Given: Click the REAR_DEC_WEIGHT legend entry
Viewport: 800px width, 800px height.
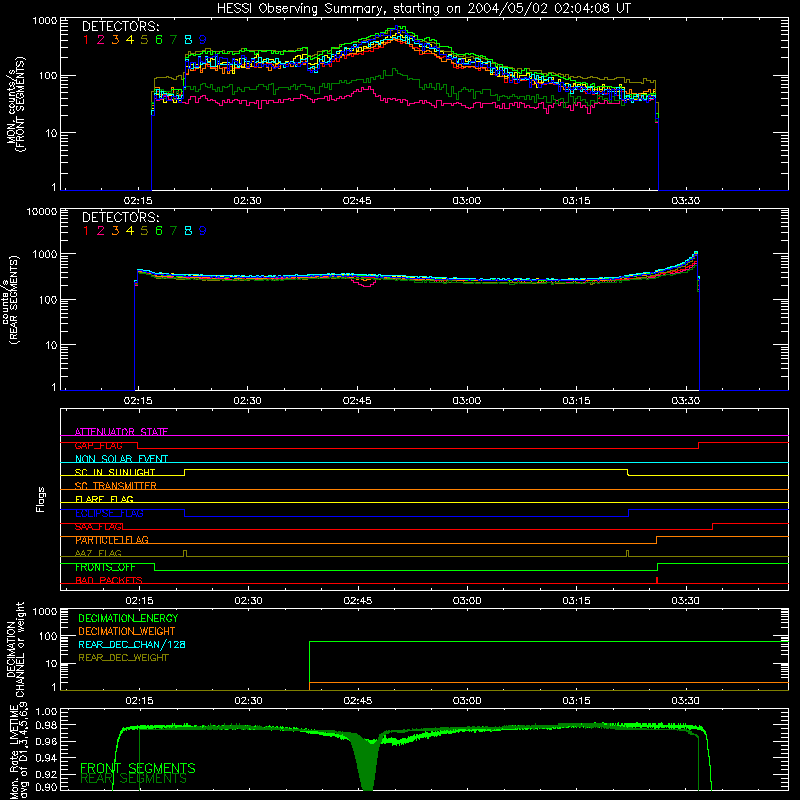Looking at the screenshot, I should 123,658.
